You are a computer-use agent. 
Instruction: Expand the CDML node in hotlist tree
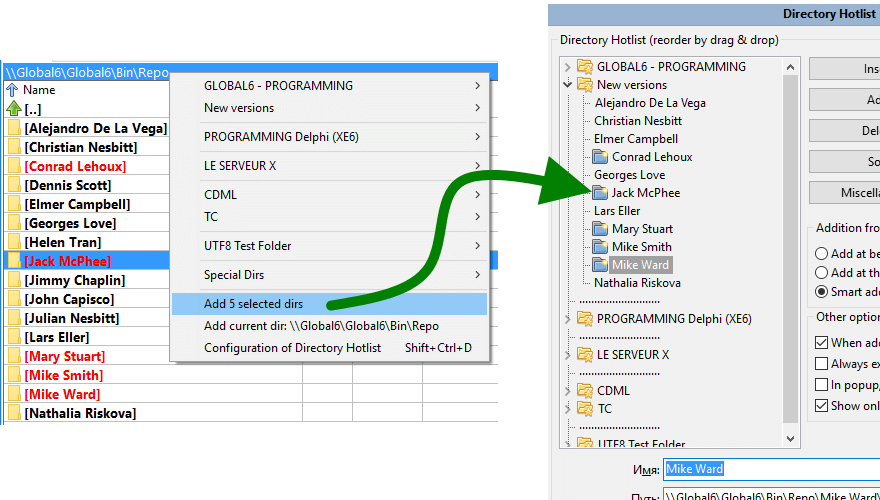click(569, 391)
